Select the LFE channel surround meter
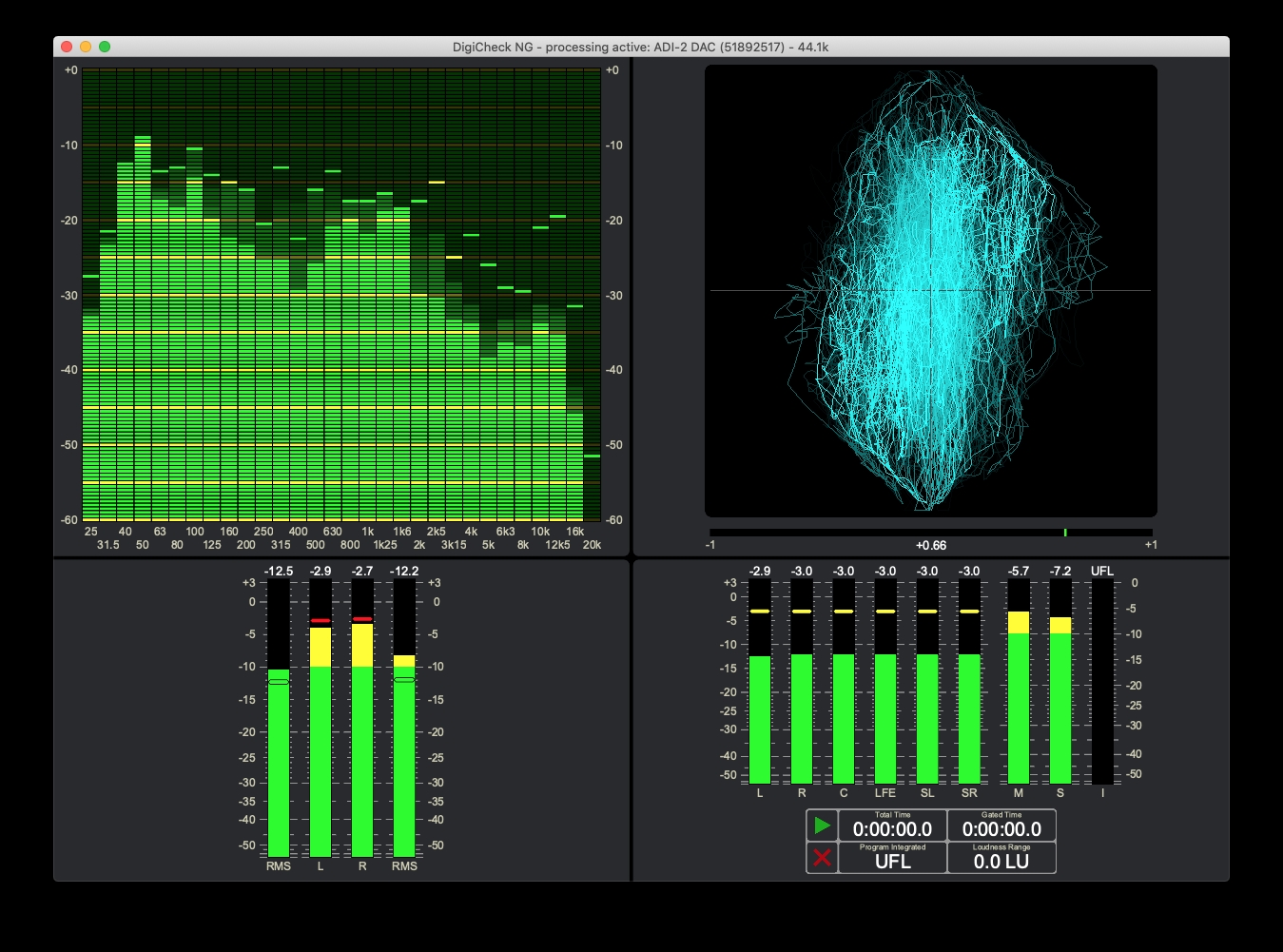Image resolution: width=1283 pixels, height=952 pixels. click(x=885, y=713)
